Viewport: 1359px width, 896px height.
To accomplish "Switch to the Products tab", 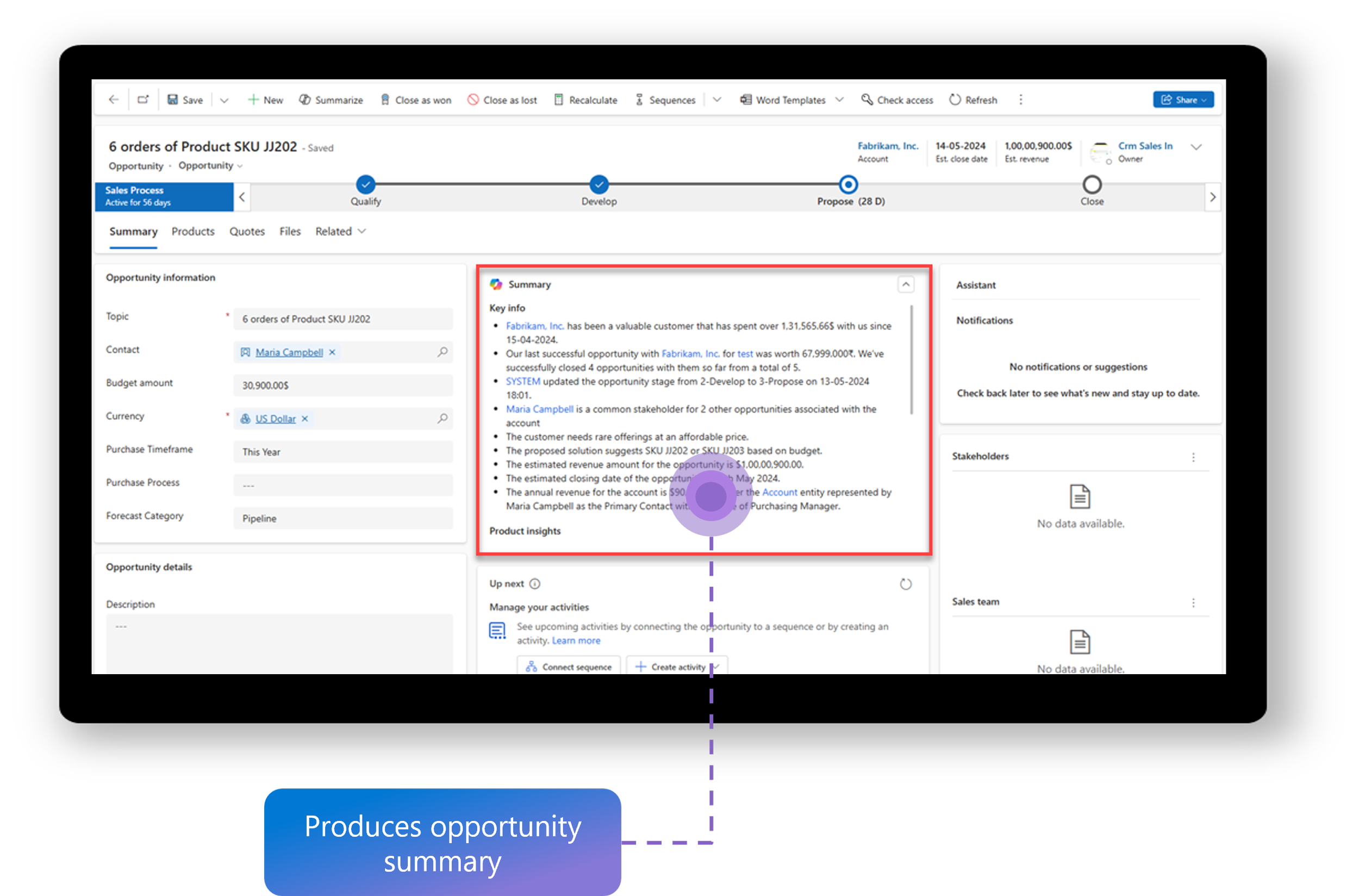I will pyautogui.click(x=192, y=232).
